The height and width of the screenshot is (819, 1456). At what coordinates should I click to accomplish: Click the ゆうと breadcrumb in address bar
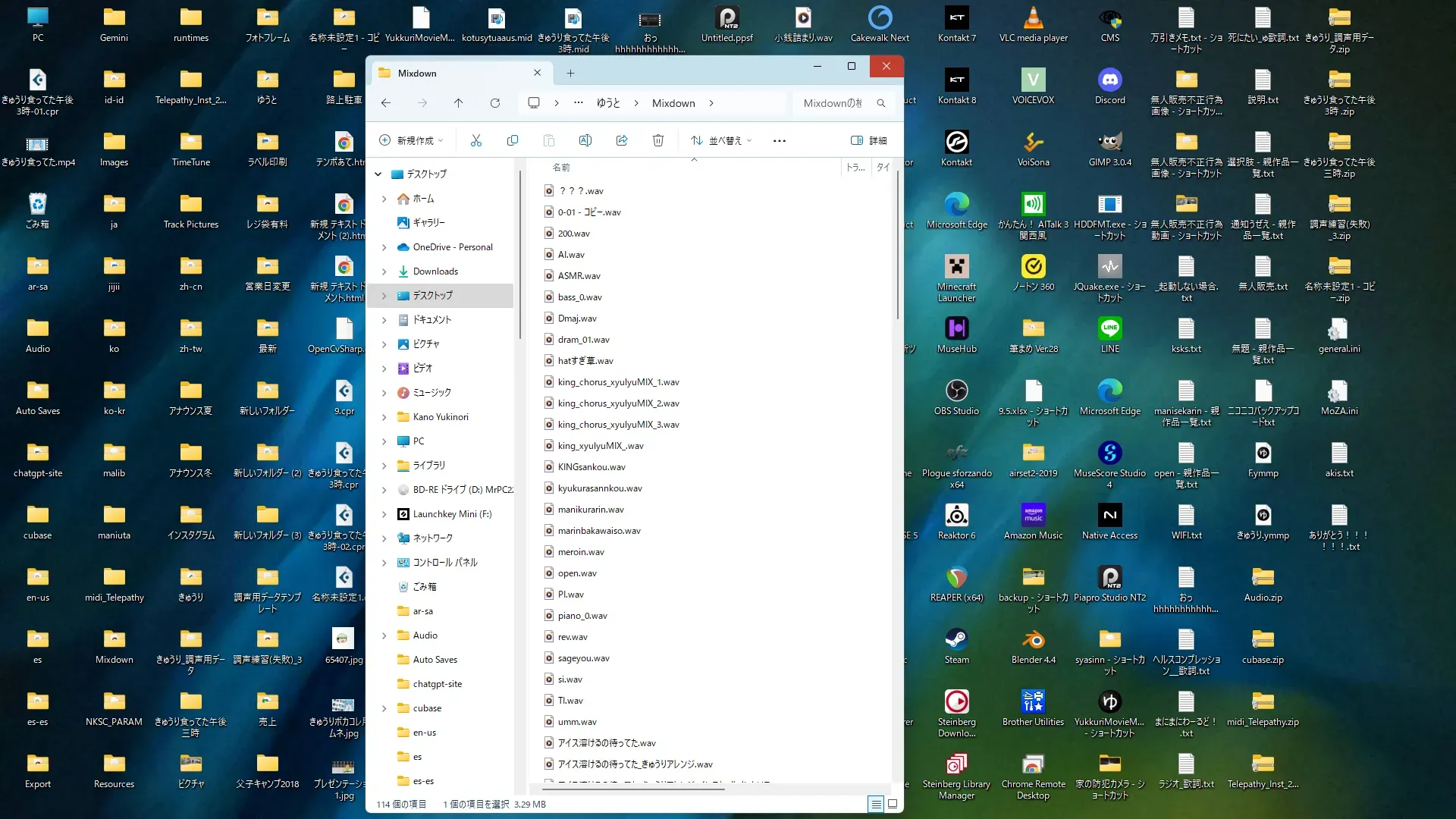click(608, 103)
